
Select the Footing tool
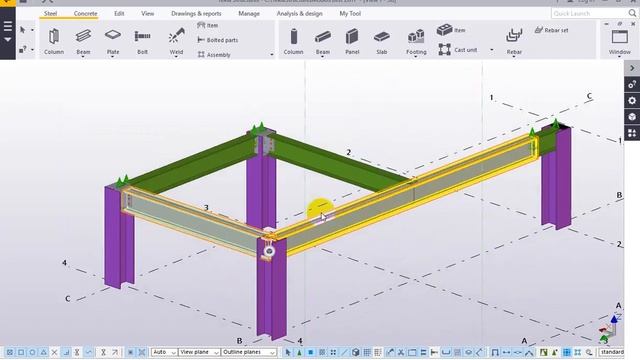point(416,40)
